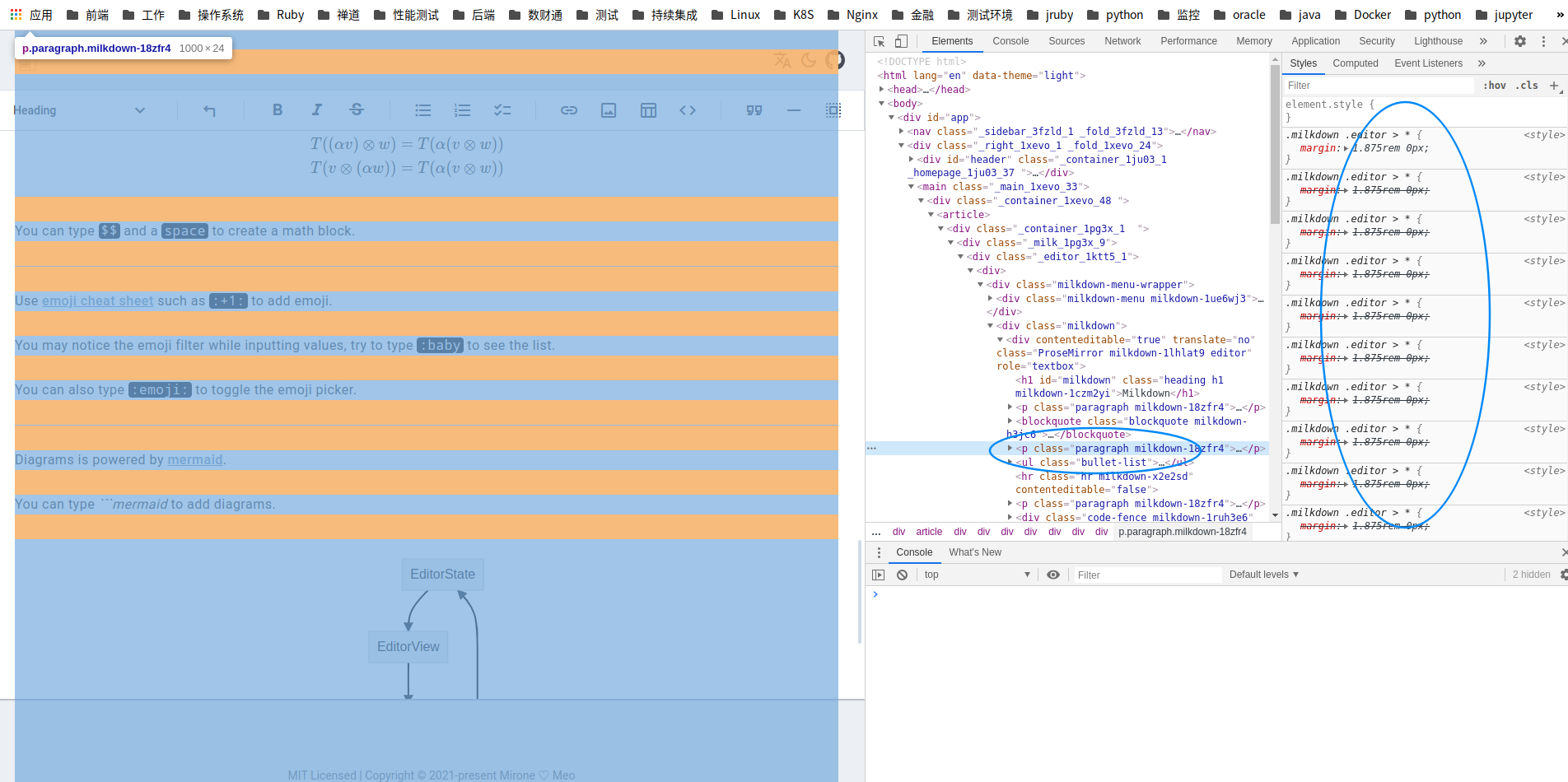Enable :hov pseudo-state forcing in Styles
This screenshot has height=782, width=1568.
1494,85
